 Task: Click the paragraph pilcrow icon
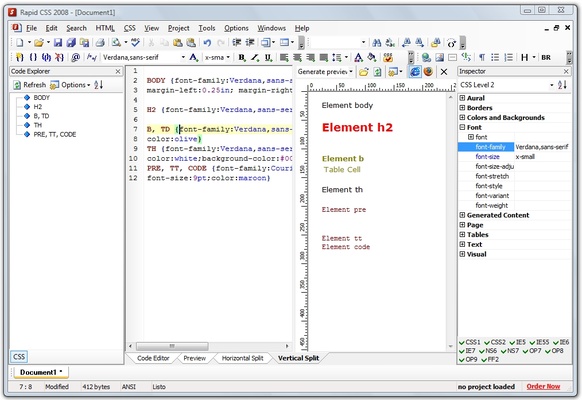[482, 57]
